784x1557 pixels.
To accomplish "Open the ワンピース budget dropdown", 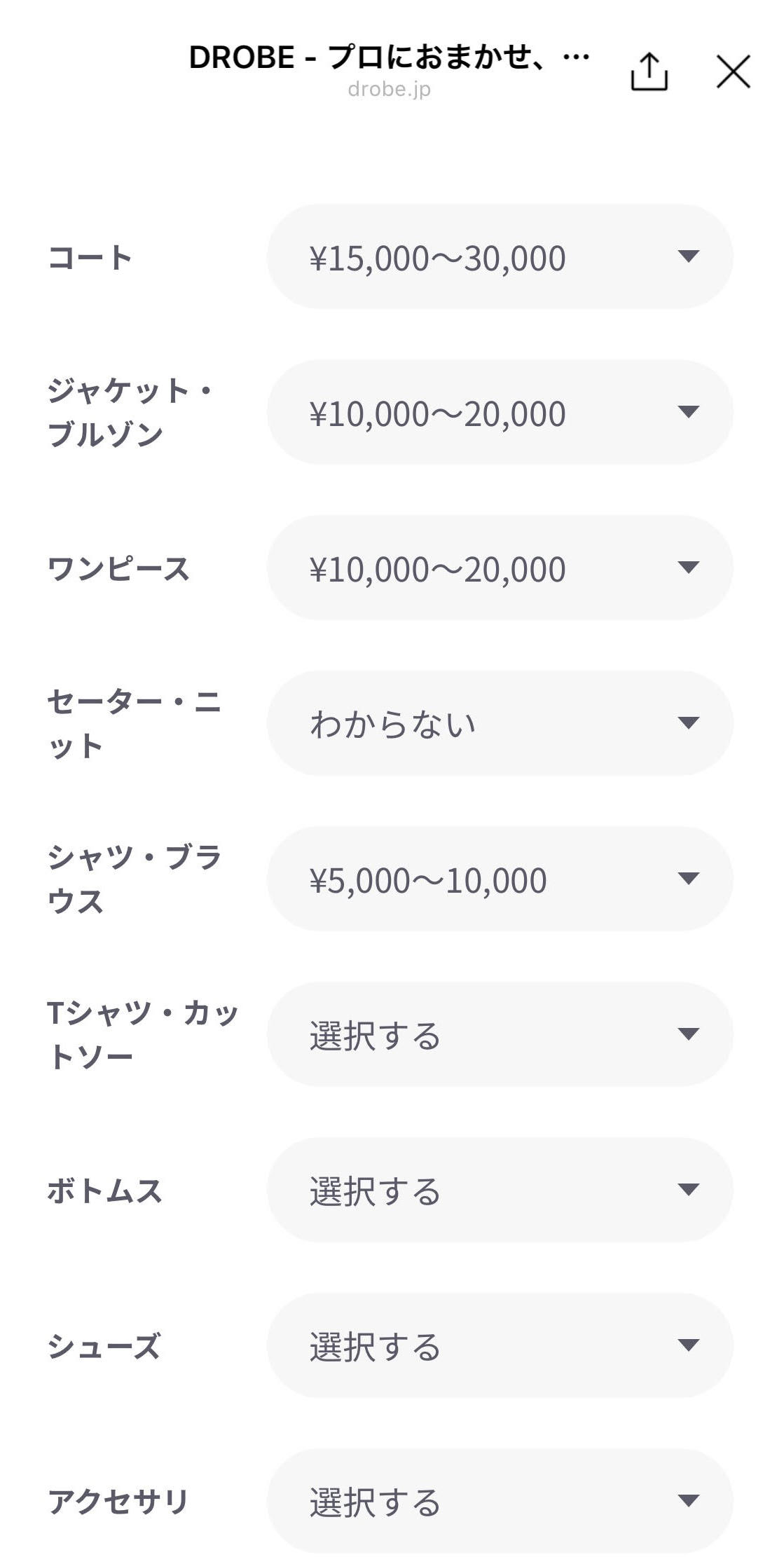I will pos(499,568).
